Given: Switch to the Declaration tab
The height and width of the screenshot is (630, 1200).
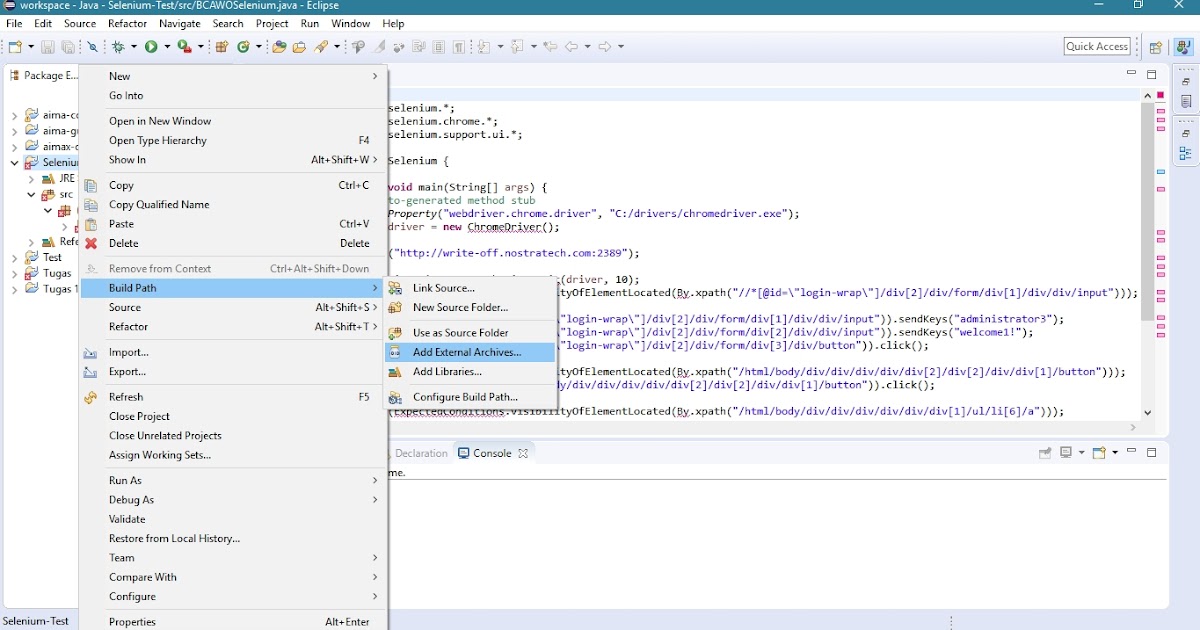Looking at the screenshot, I should coord(421,453).
